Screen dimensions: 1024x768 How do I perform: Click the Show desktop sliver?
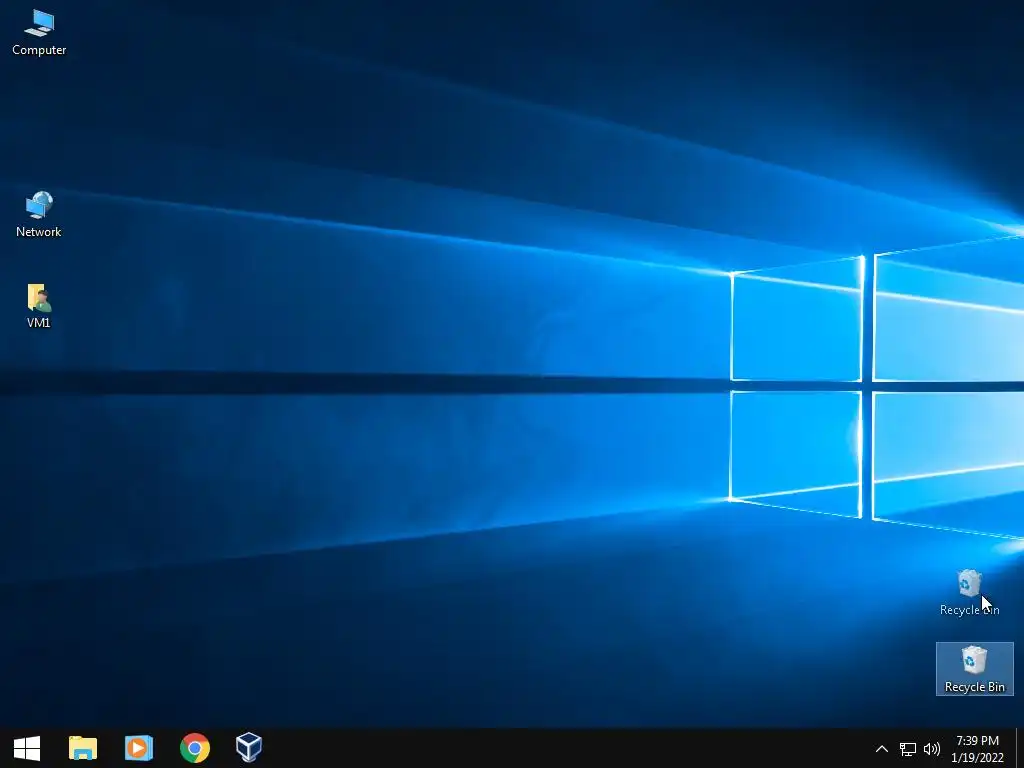click(x=1020, y=748)
